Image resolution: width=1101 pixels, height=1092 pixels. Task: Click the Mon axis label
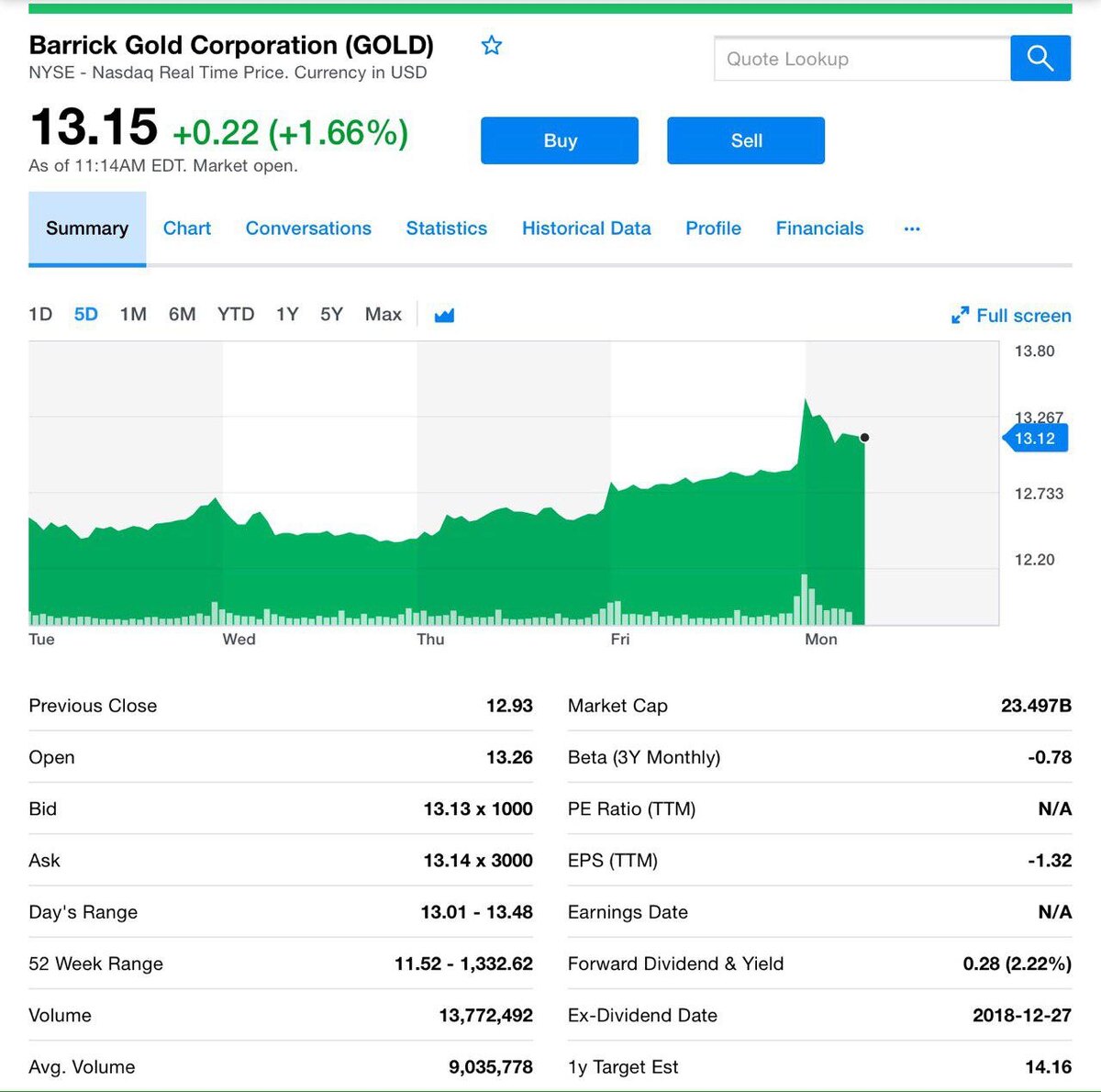click(x=821, y=639)
